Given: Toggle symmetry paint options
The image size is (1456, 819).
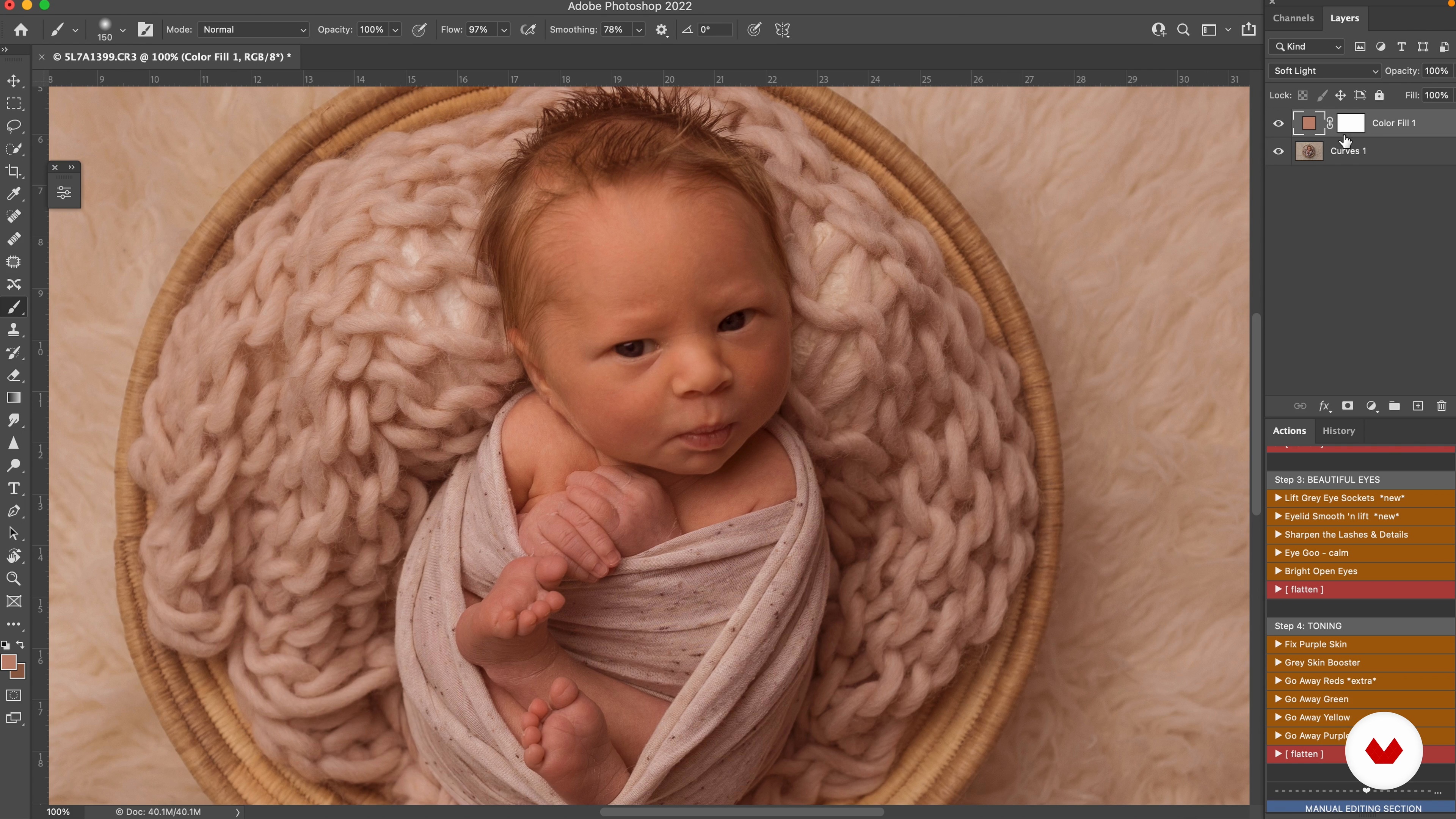Looking at the screenshot, I should tap(782, 30).
